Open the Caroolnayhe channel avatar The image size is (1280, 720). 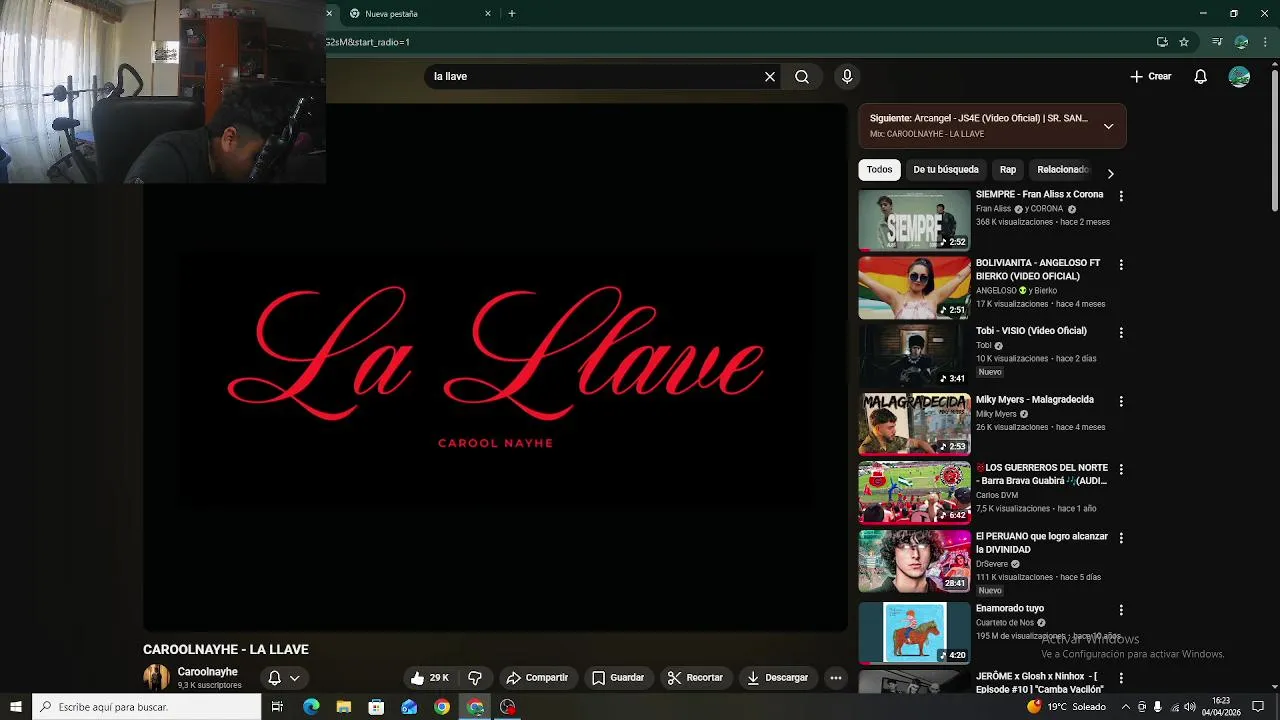point(156,678)
